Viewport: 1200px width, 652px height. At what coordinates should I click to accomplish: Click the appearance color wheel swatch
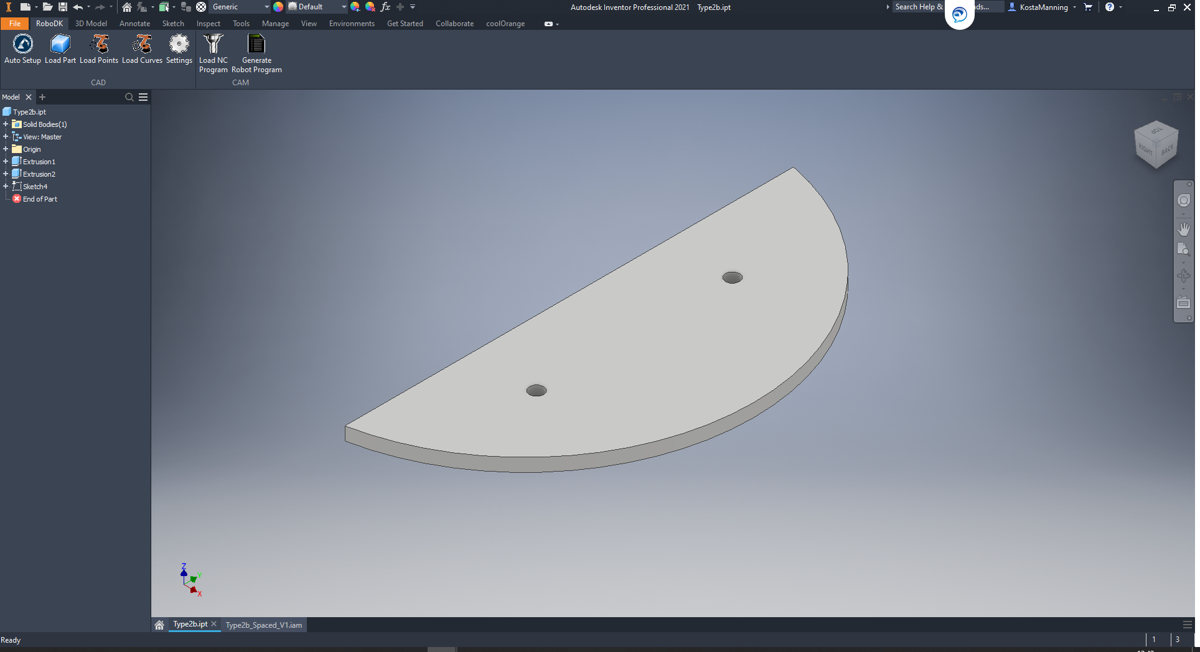point(278,7)
